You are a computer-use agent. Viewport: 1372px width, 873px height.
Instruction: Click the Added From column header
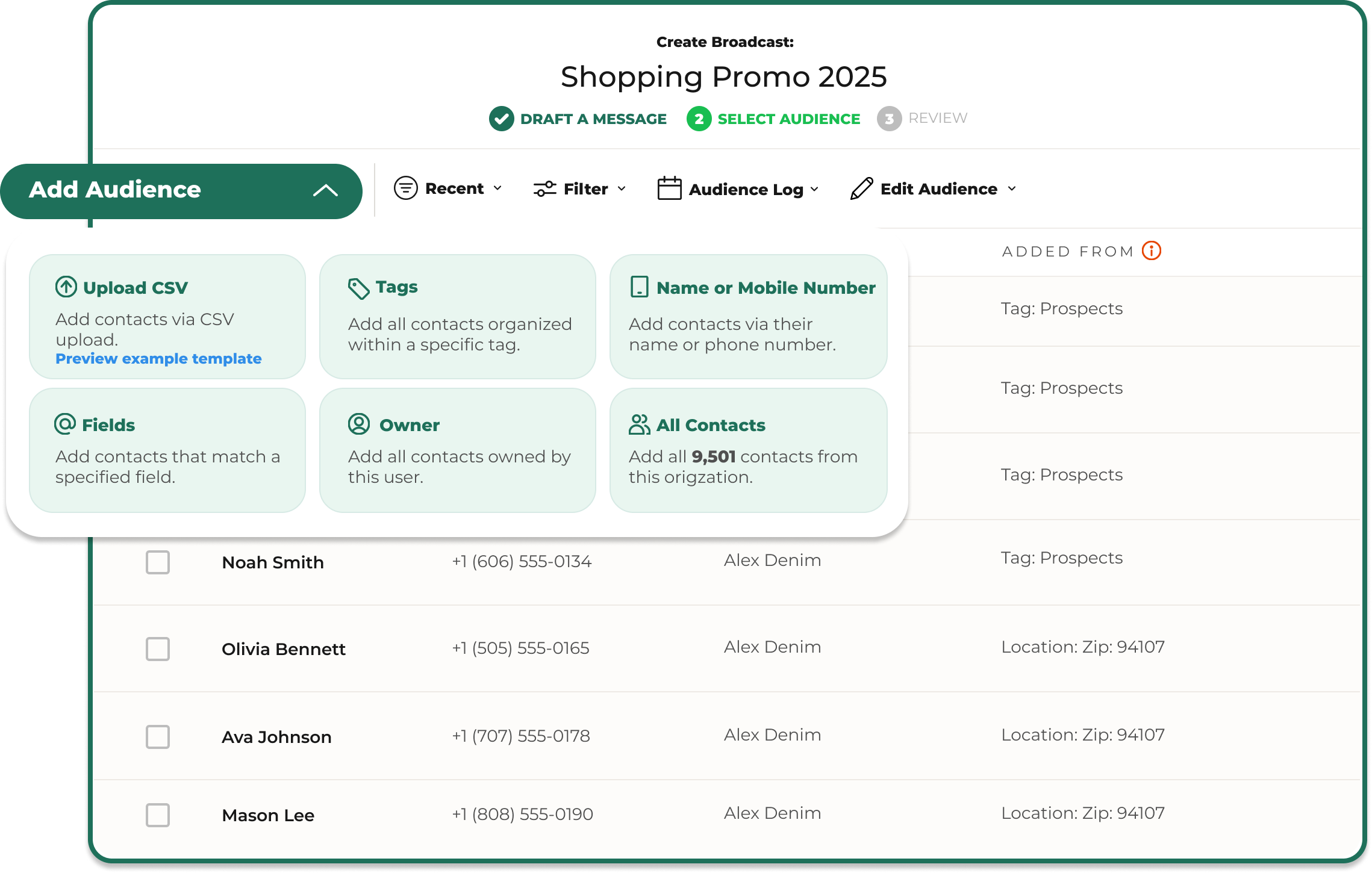pyautogui.click(x=1068, y=251)
